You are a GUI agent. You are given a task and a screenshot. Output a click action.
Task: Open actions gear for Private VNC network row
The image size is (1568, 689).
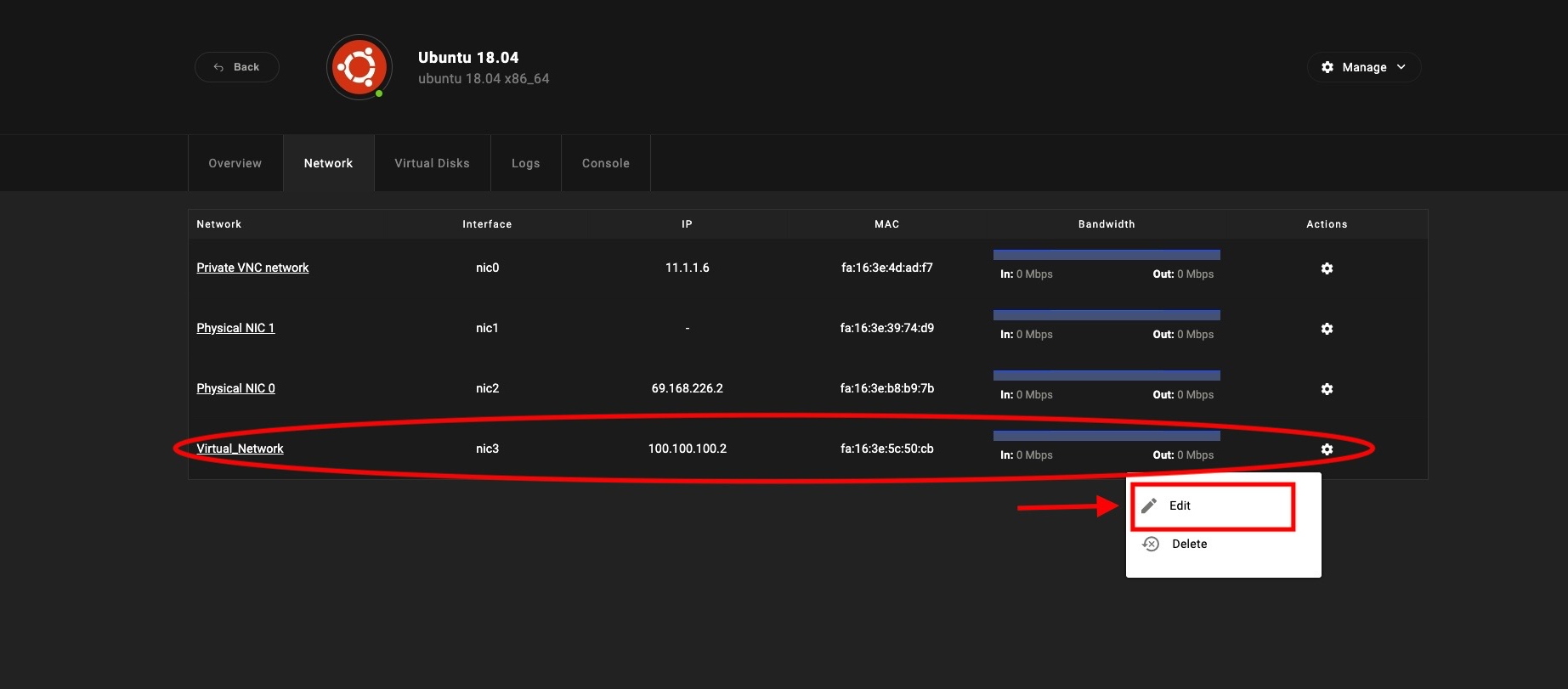coord(1327,268)
